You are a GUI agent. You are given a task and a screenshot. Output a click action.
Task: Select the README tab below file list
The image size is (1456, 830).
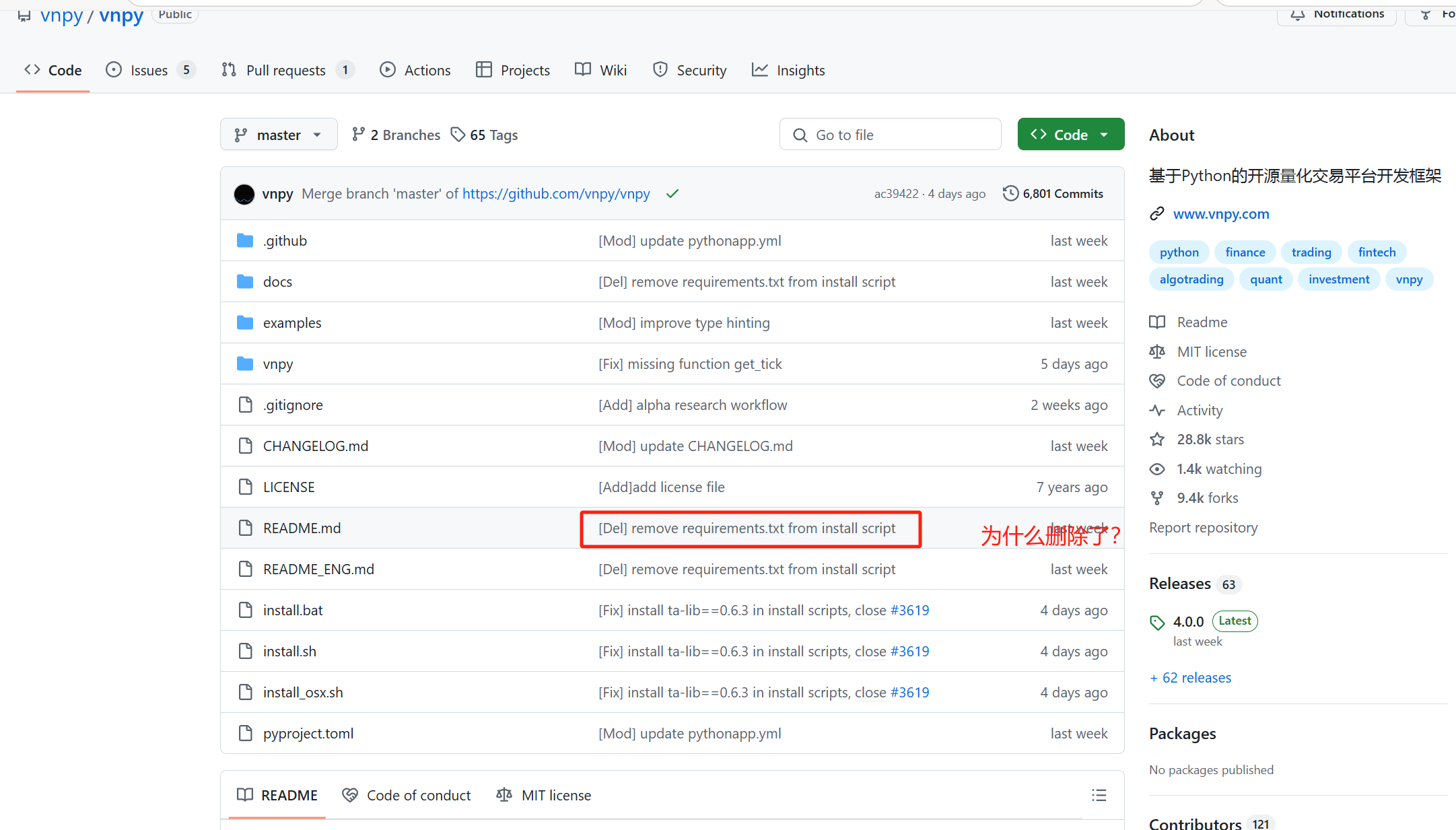(277, 795)
